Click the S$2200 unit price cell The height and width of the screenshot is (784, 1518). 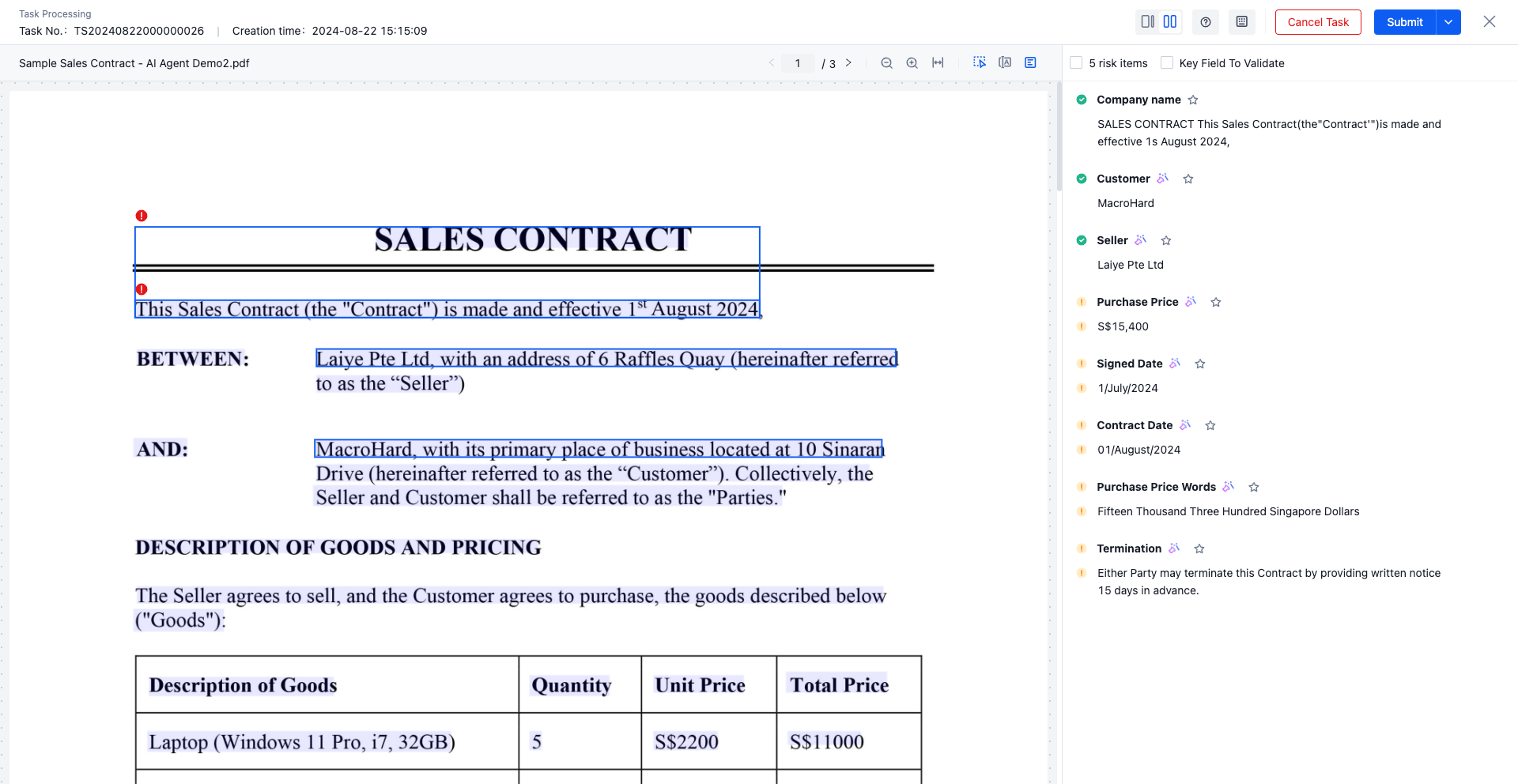[x=708, y=741]
